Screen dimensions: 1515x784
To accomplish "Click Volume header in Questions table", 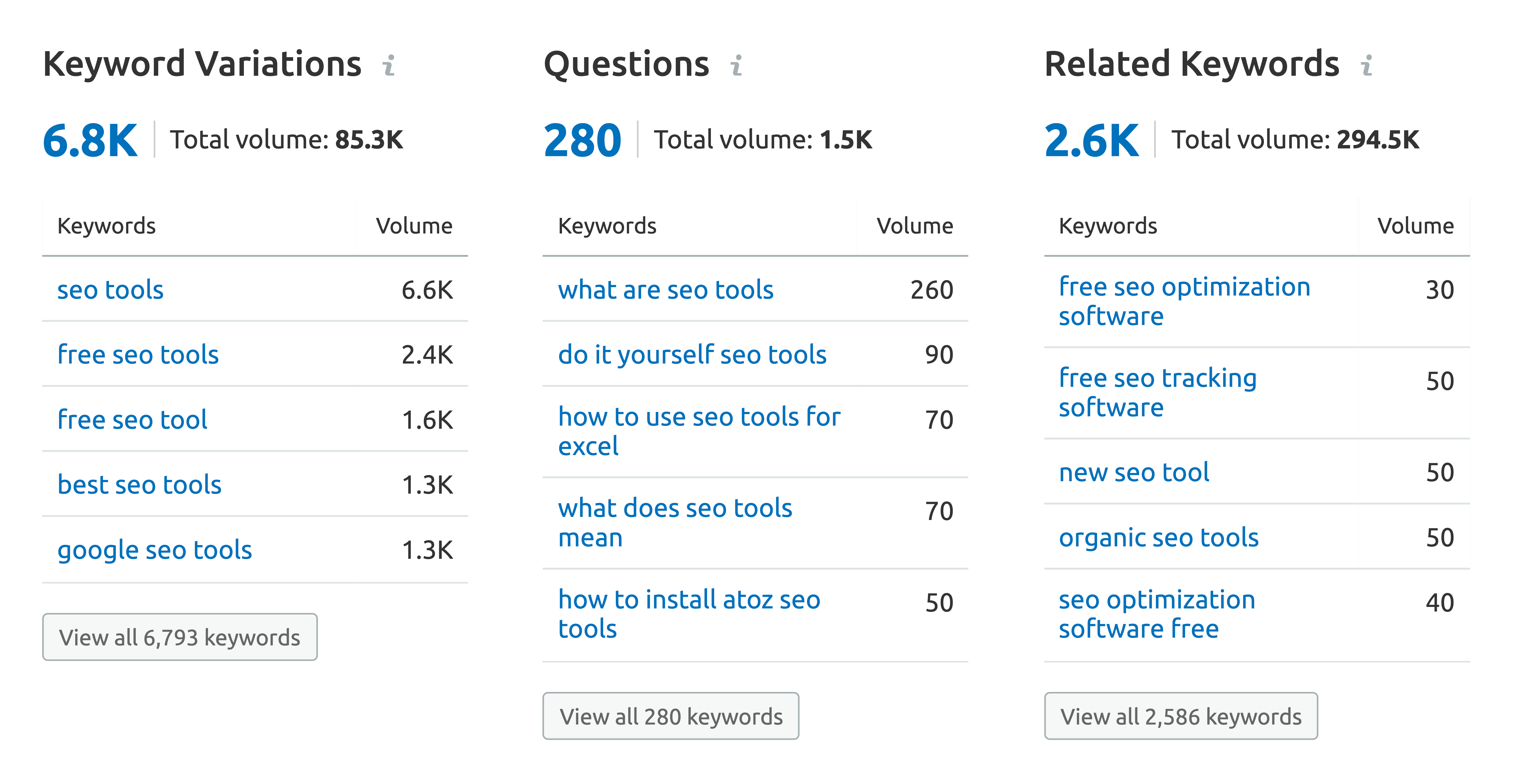I will [914, 226].
